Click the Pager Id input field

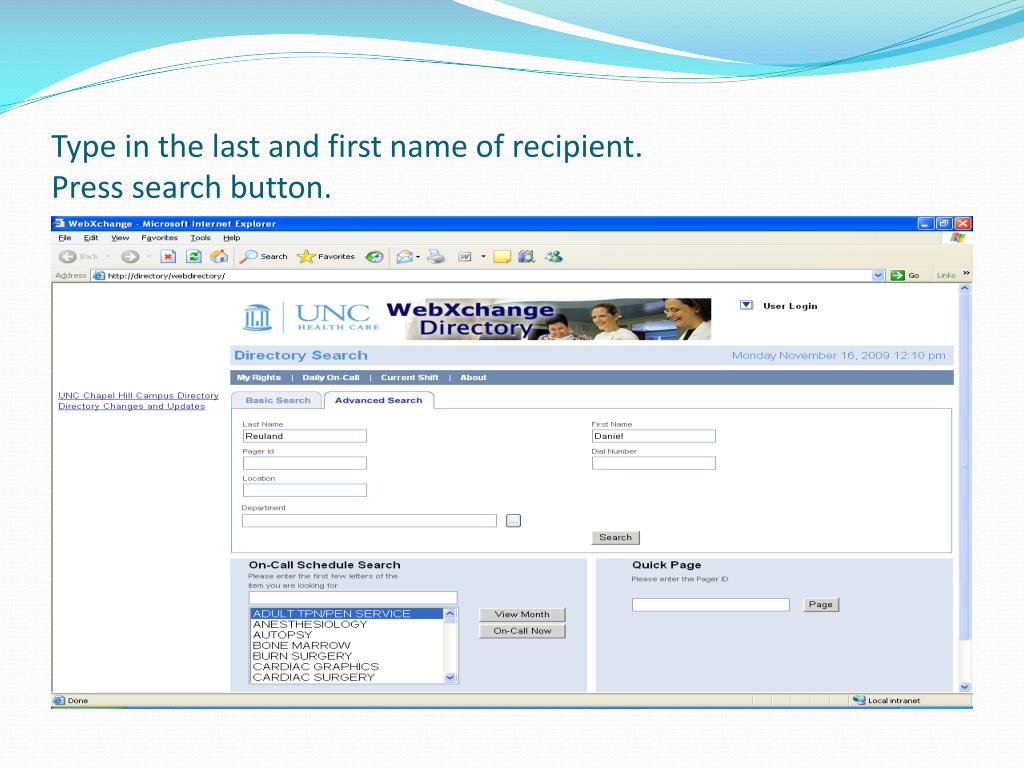coord(304,463)
